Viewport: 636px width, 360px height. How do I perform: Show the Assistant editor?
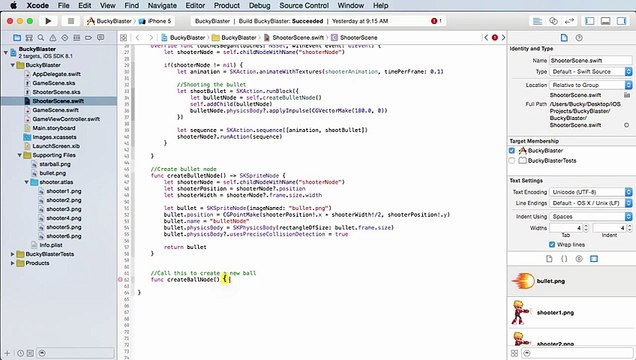pos(553,21)
